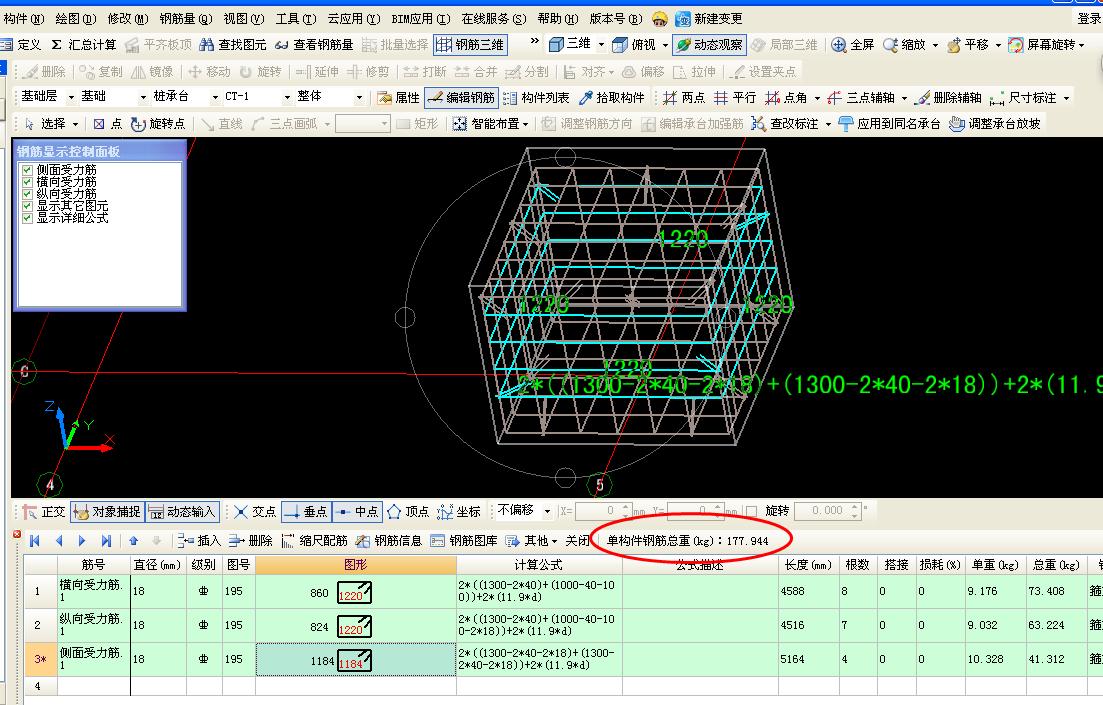
Task: Open 构件列表 component list
Action: (536, 98)
